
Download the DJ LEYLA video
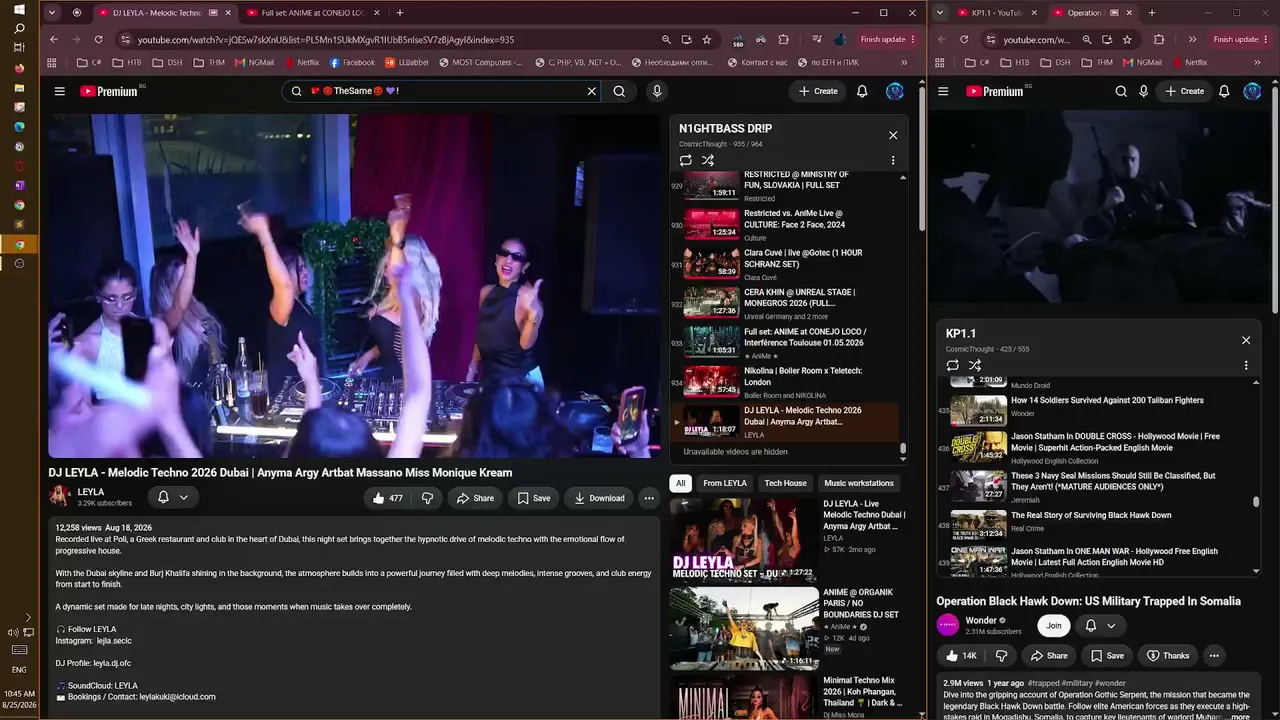click(x=599, y=498)
